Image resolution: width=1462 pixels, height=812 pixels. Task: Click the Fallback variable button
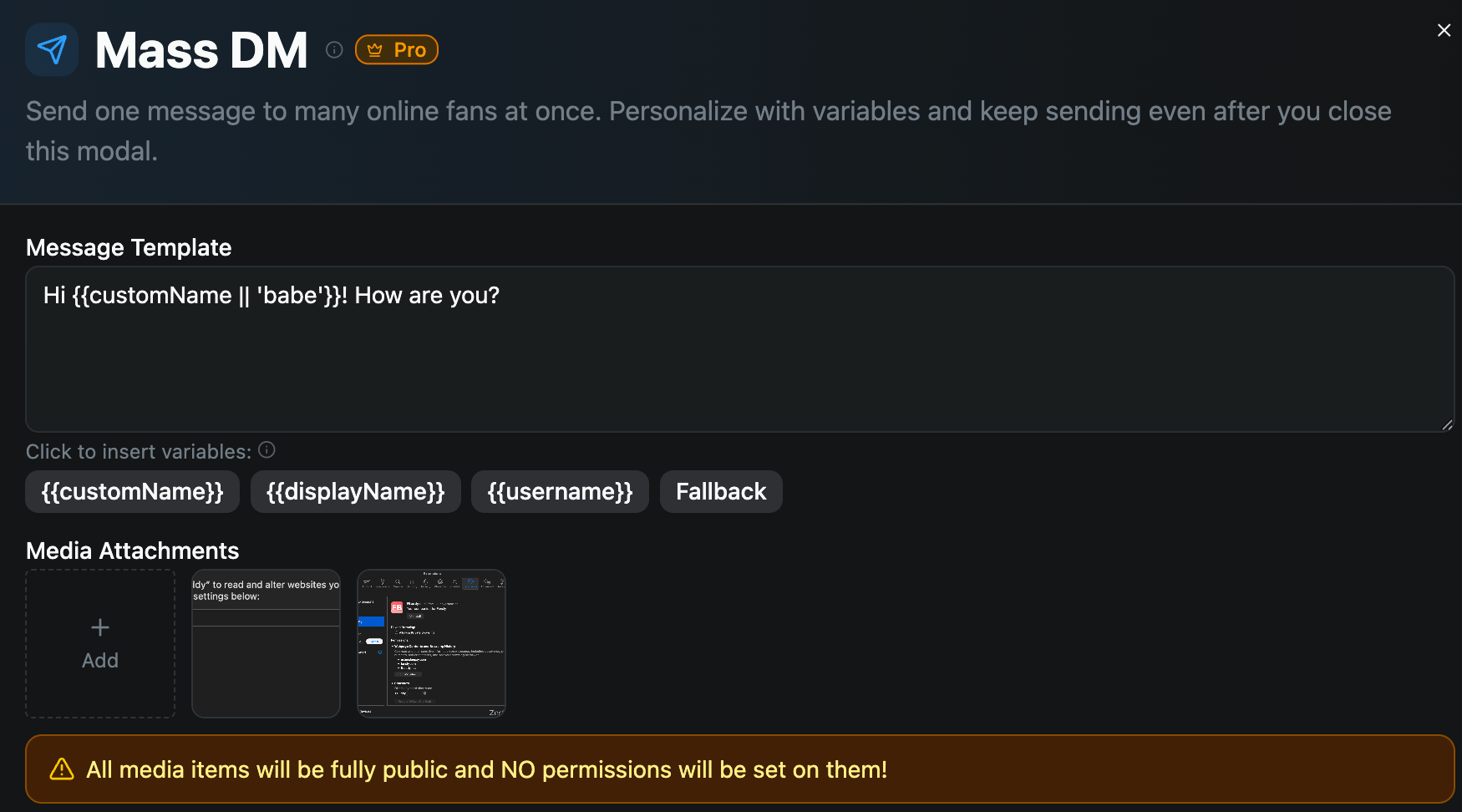click(x=720, y=491)
